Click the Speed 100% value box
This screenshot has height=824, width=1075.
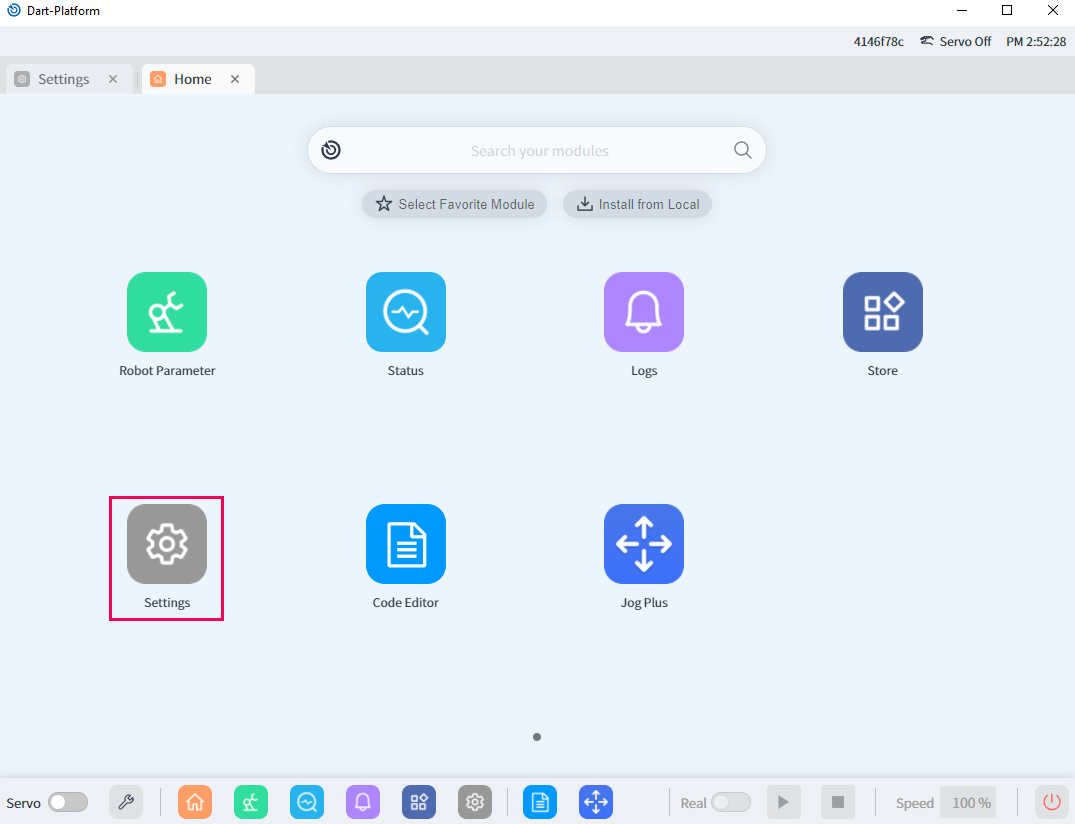(x=969, y=802)
